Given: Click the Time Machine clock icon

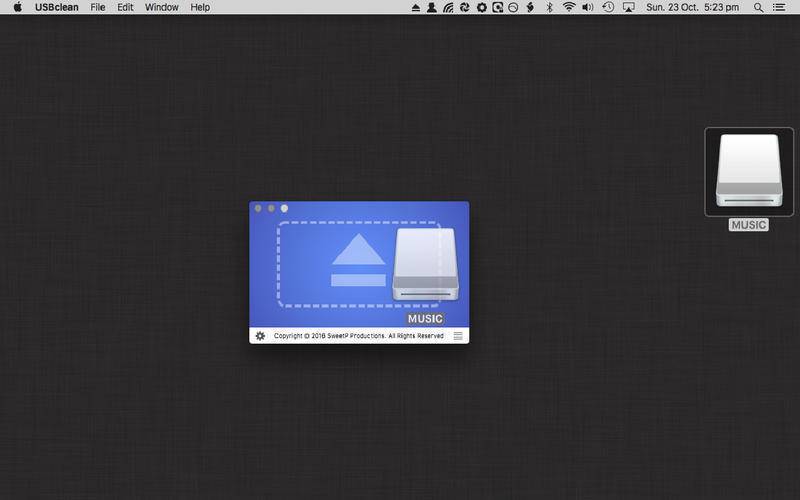Looking at the screenshot, I should 607,7.
